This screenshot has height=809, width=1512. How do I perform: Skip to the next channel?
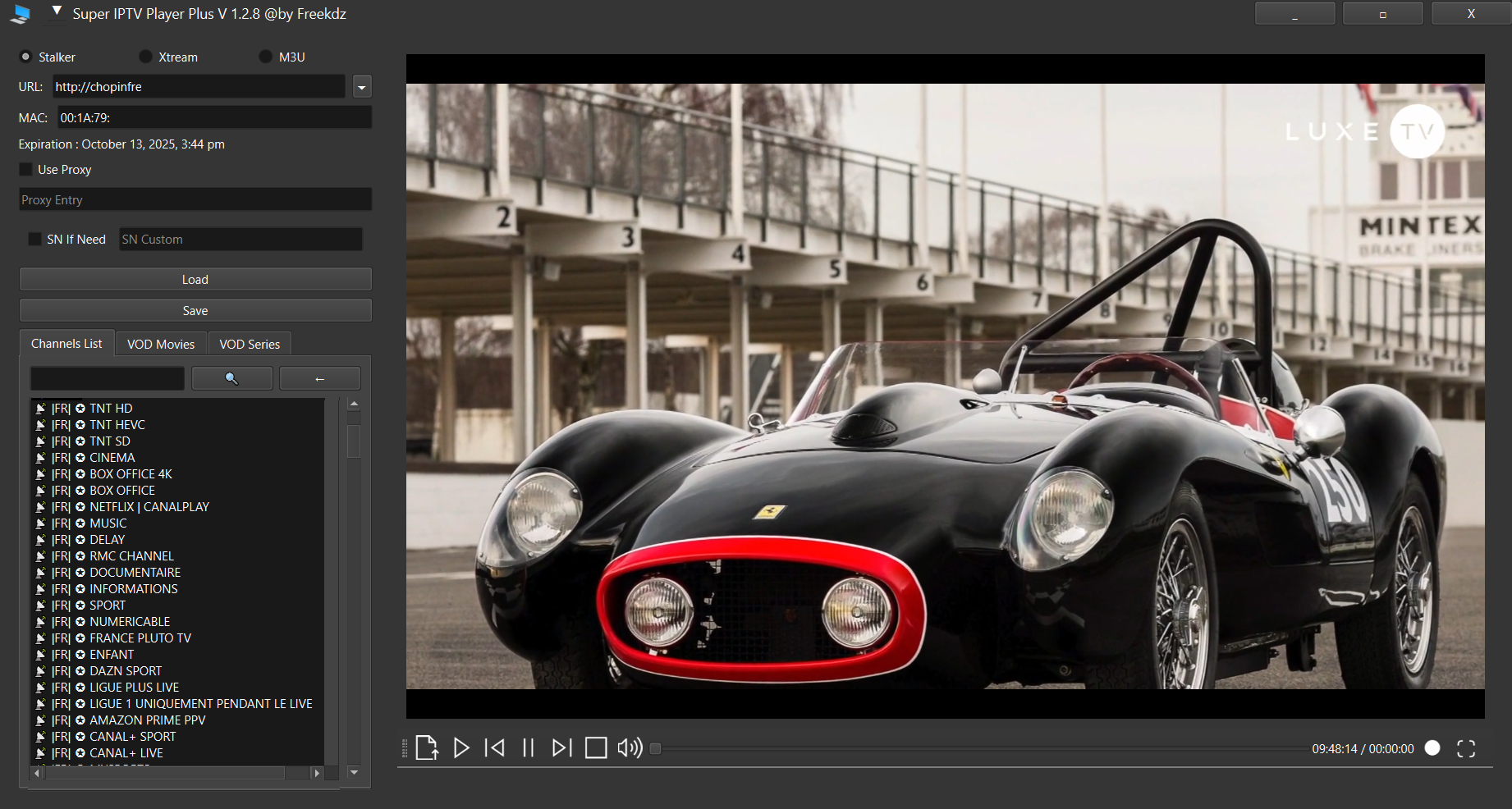point(561,747)
